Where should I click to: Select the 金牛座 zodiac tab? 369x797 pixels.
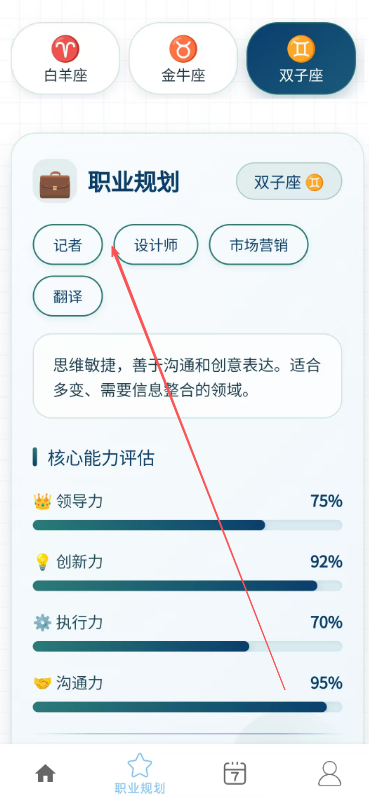coord(183,58)
